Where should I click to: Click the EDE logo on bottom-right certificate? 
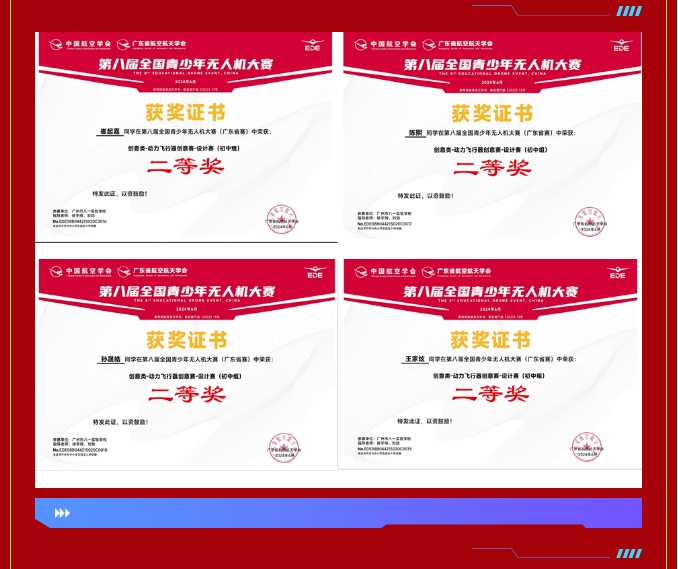point(621,272)
